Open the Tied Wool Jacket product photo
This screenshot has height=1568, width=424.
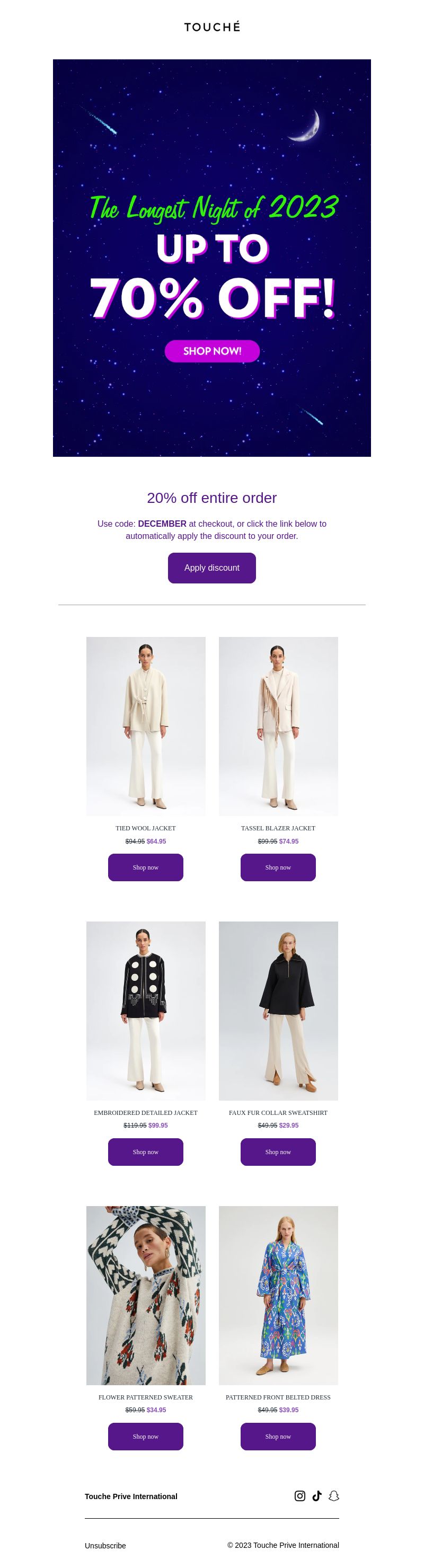tap(146, 726)
